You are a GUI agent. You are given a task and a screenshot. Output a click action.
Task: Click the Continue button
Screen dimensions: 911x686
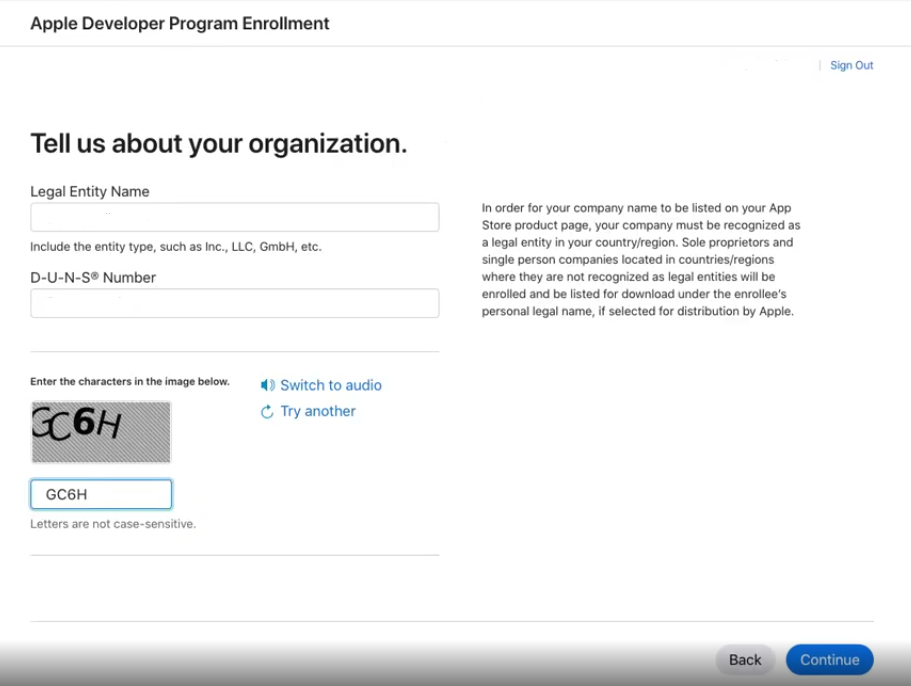click(x=830, y=660)
